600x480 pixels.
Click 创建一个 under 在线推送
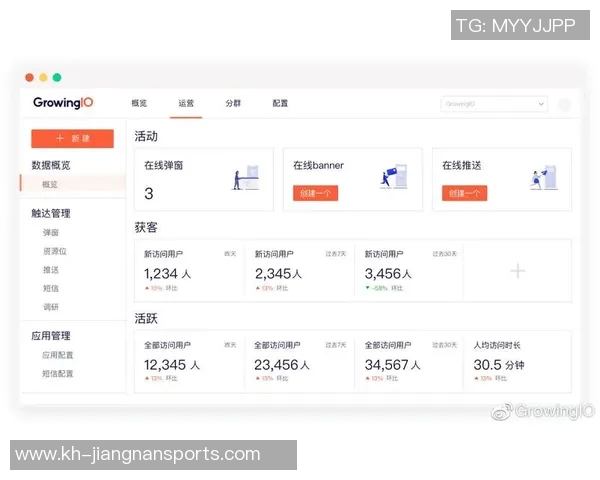pyautogui.click(x=464, y=193)
